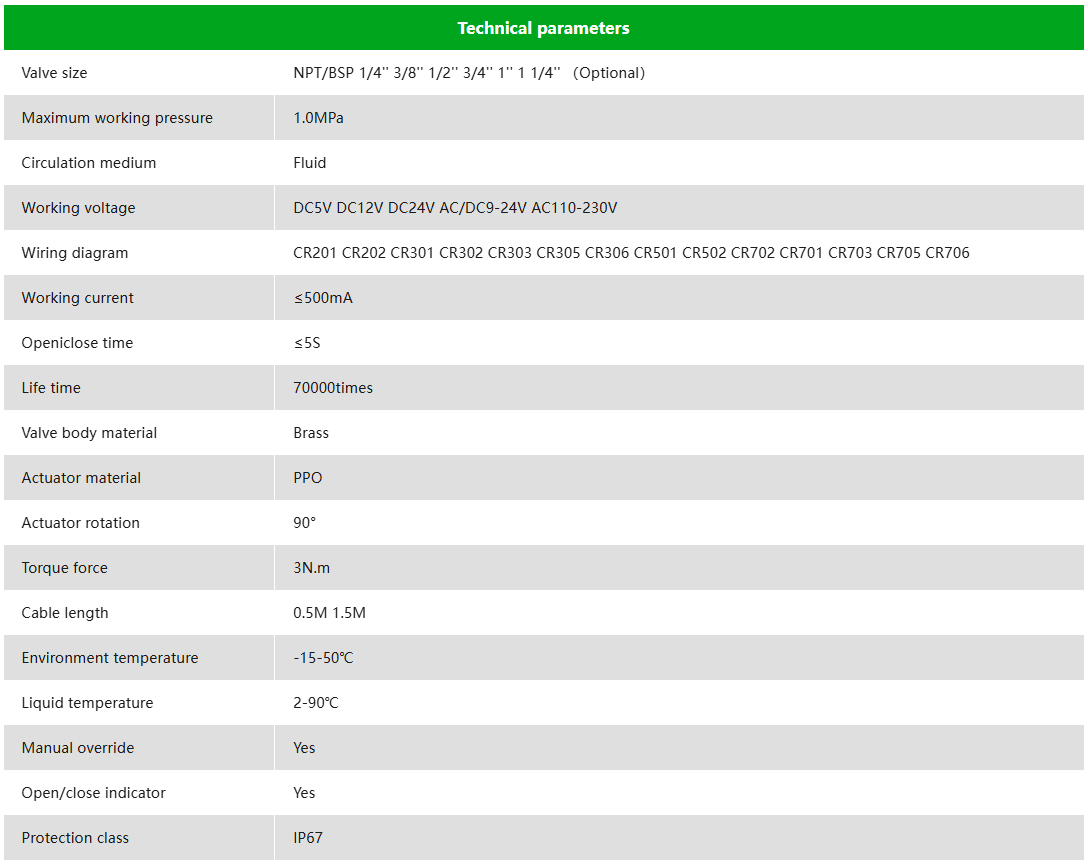Select the Working voltage value list
The image size is (1088, 864).
[455, 208]
